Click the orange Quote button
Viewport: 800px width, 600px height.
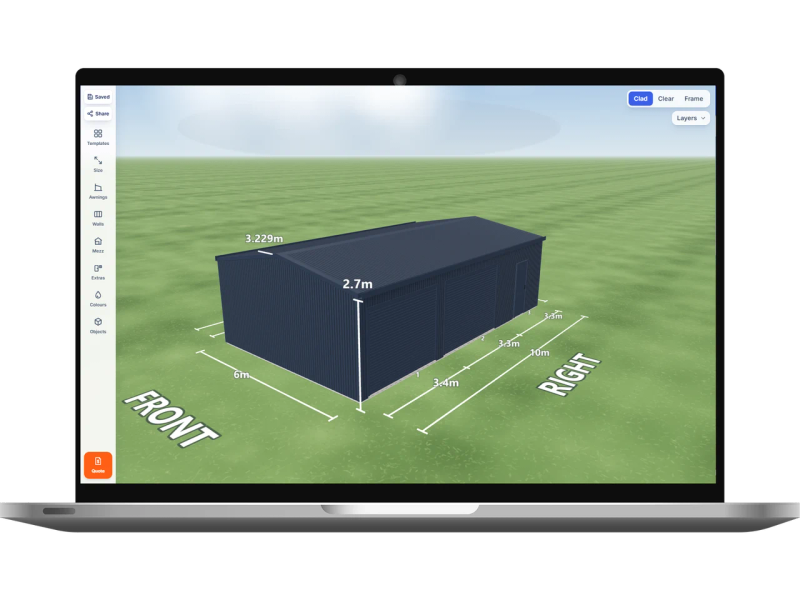click(x=98, y=465)
